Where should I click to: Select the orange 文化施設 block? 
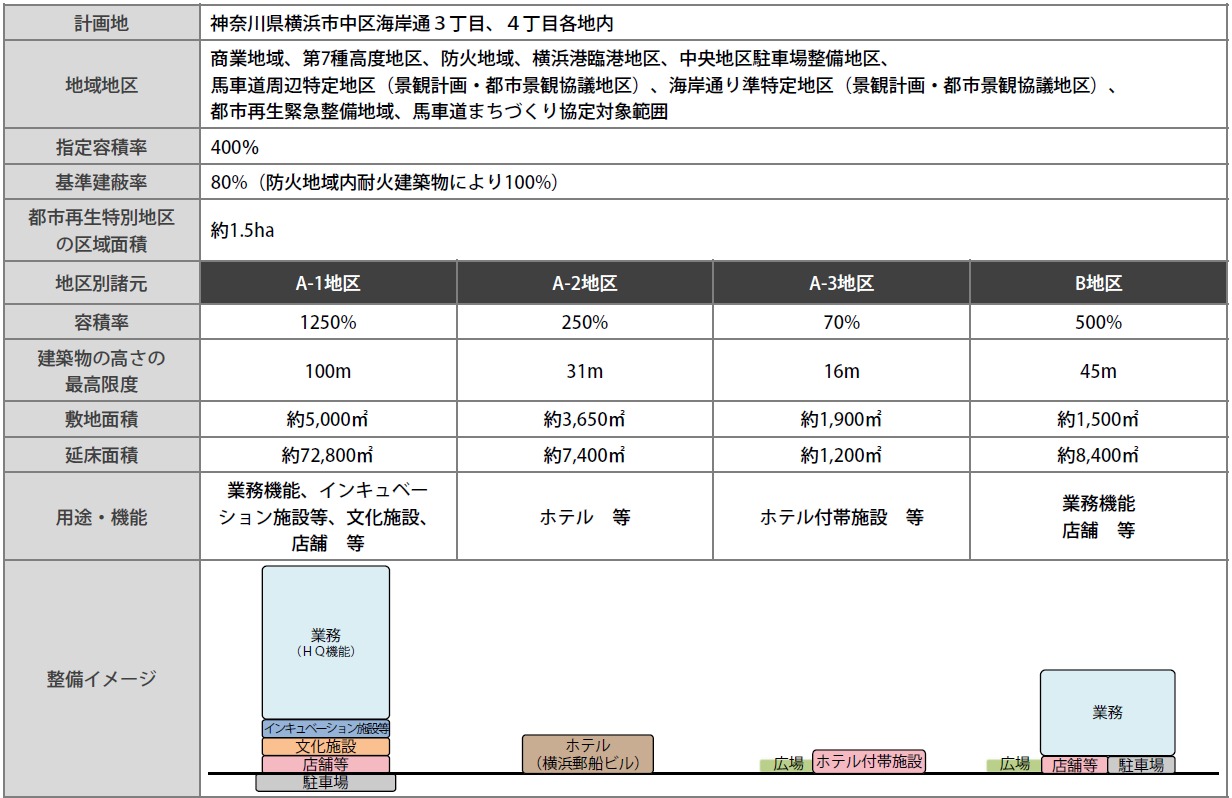326,746
